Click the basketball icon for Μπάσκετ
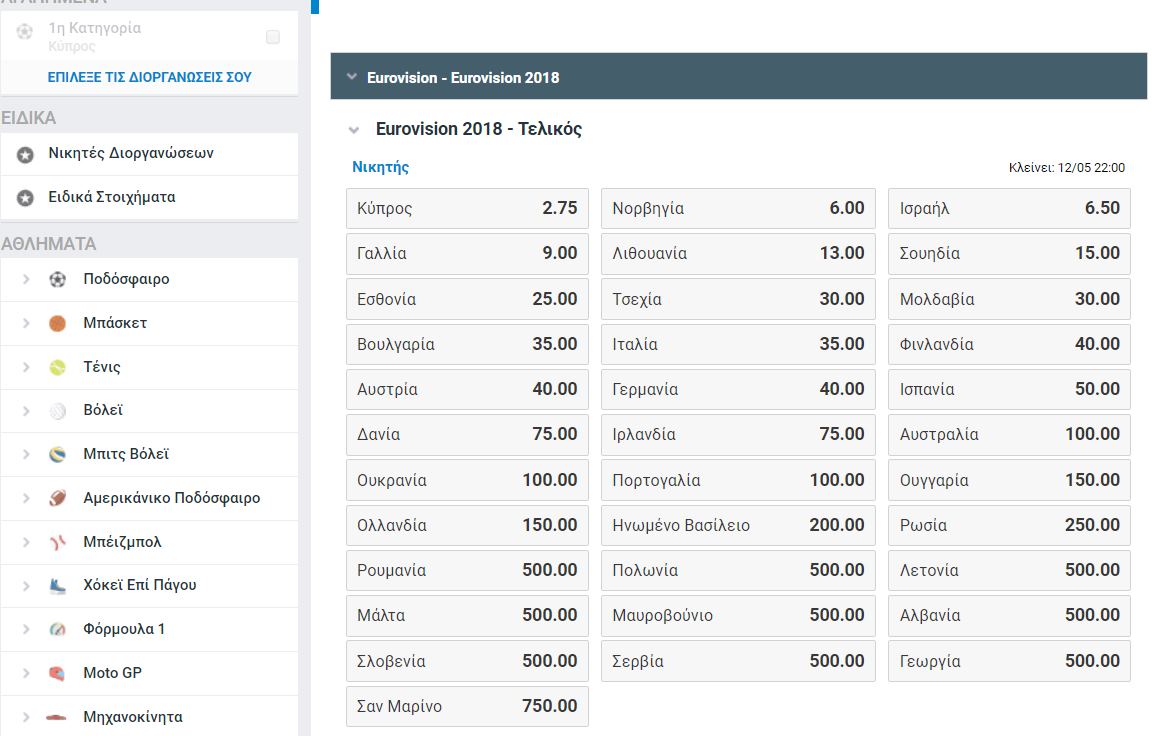The image size is (1158, 736). point(58,323)
